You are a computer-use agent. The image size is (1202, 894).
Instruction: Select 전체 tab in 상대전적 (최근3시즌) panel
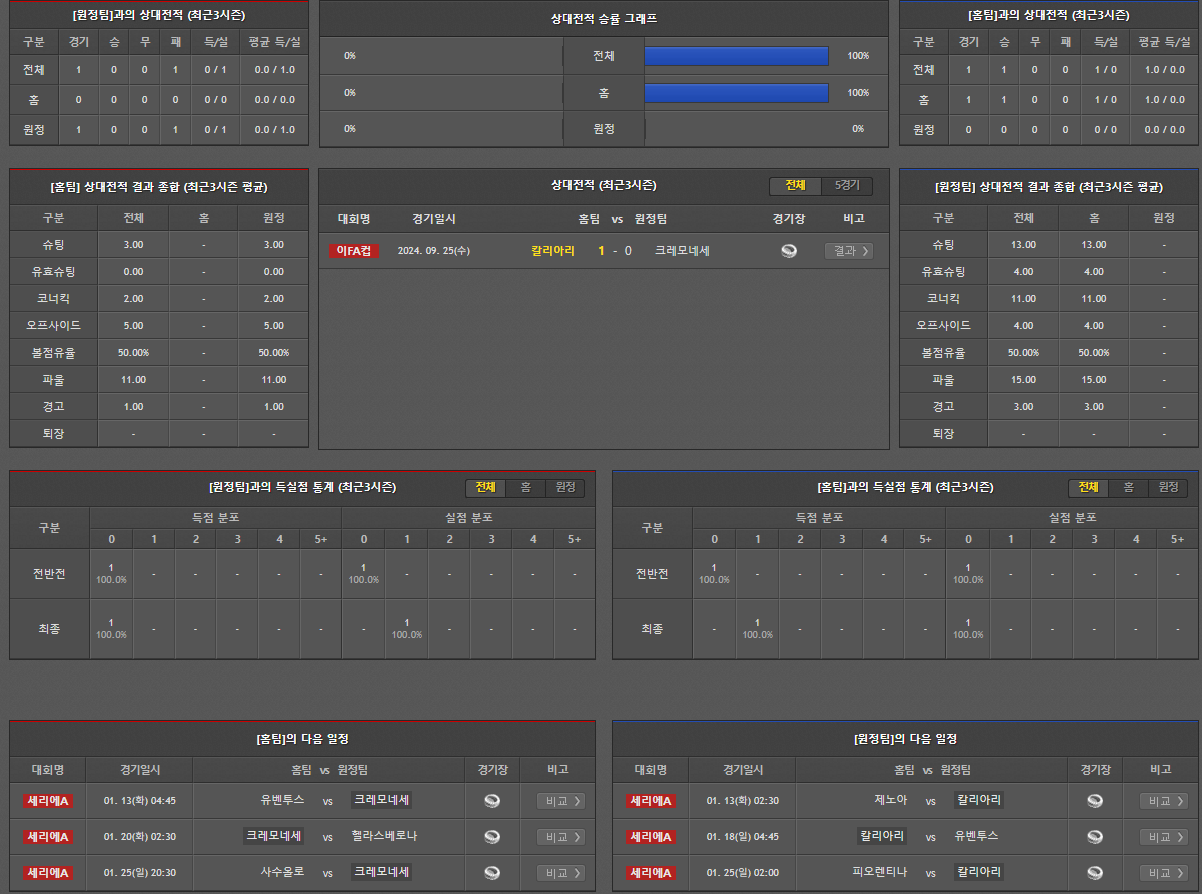(x=795, y=186)
